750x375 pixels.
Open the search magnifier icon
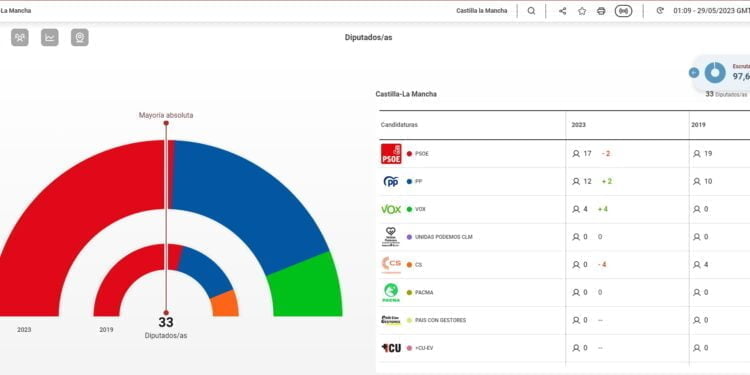tap(531, 11)
